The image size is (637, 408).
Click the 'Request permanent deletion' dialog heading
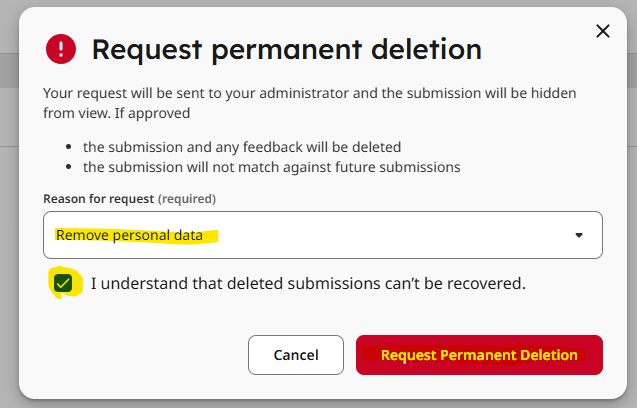[x=286, y=48]
